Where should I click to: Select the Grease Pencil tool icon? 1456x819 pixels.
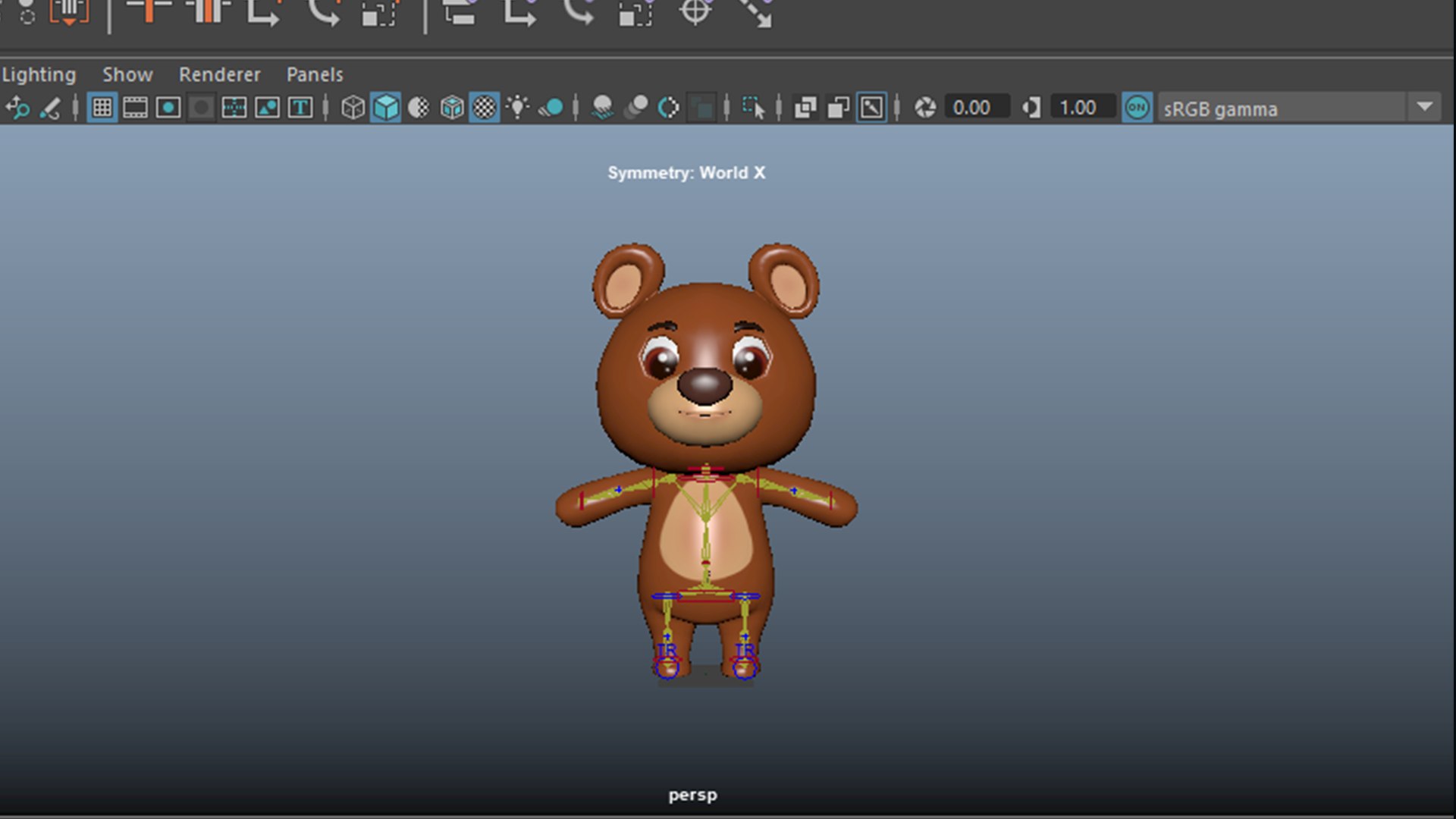pyautogui.click(x=50, y=108)
